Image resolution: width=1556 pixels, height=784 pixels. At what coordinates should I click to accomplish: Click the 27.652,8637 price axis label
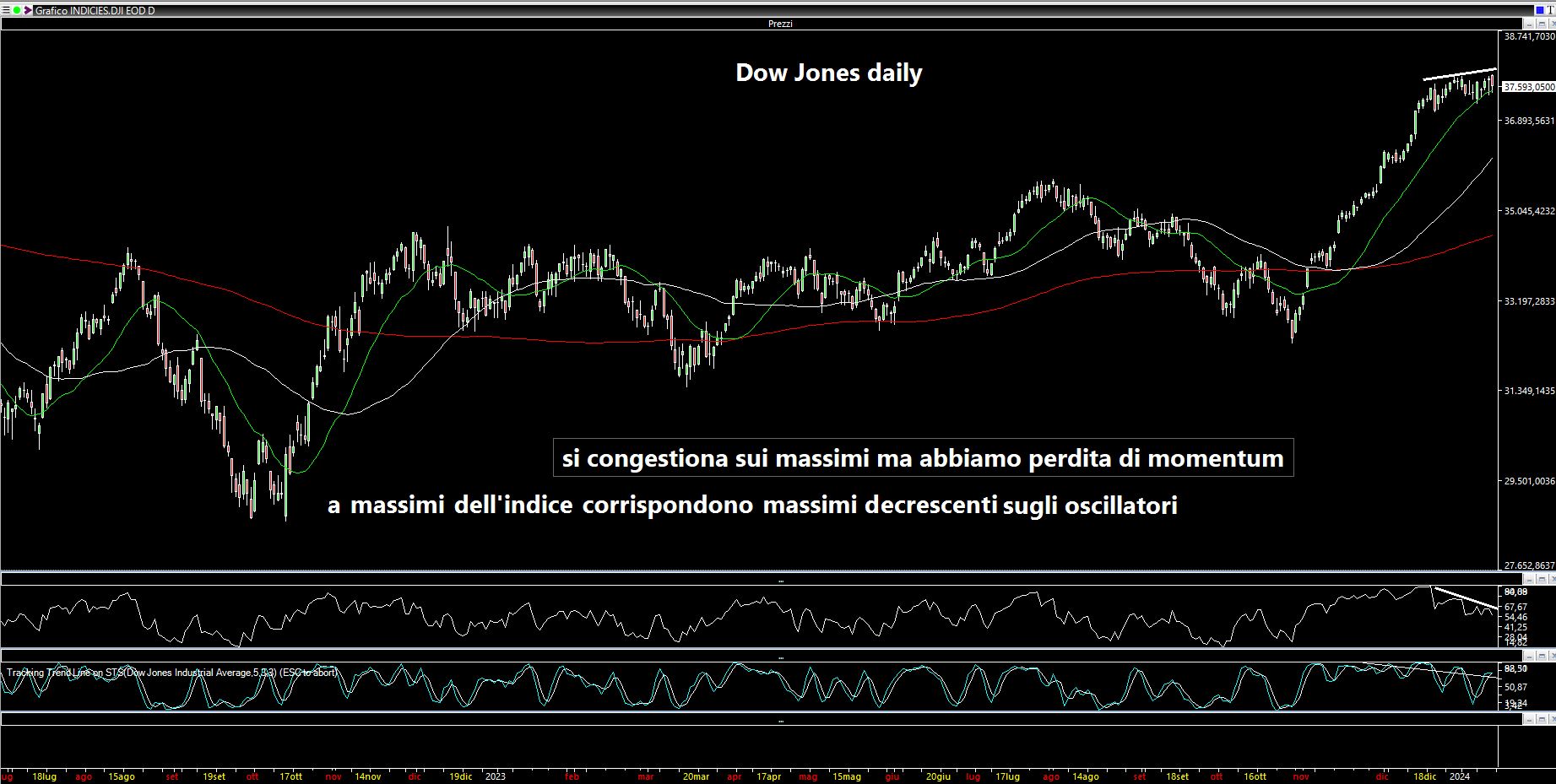pos(1529,565)
